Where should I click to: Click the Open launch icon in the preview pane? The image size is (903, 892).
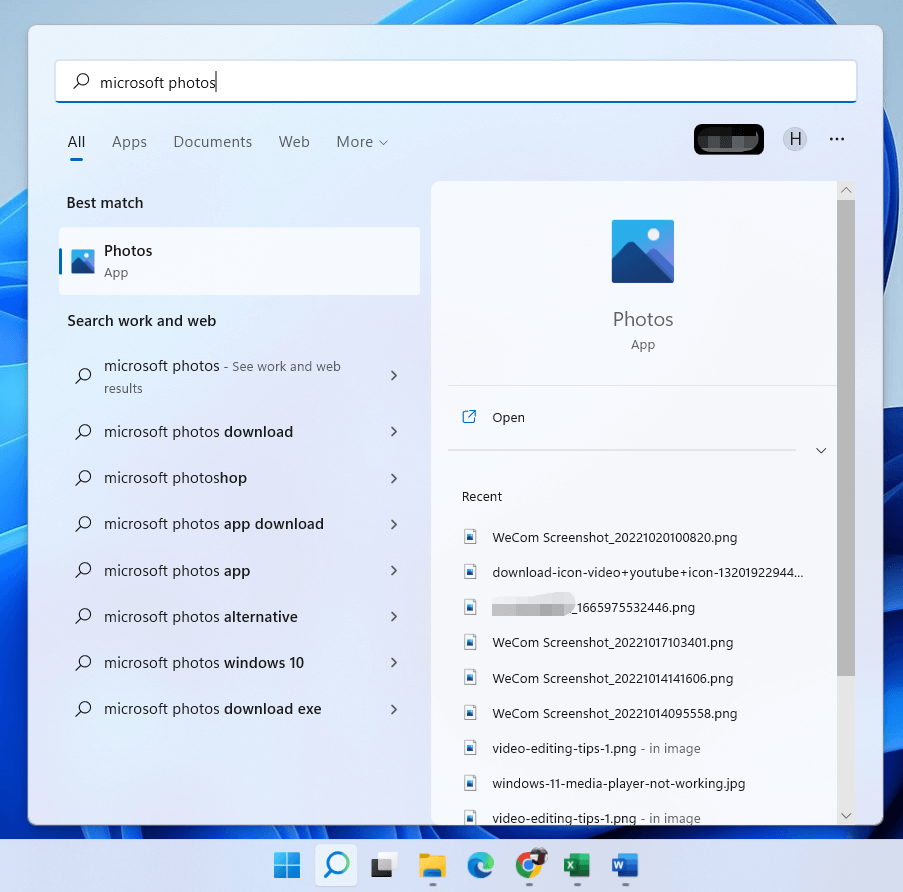469,416
